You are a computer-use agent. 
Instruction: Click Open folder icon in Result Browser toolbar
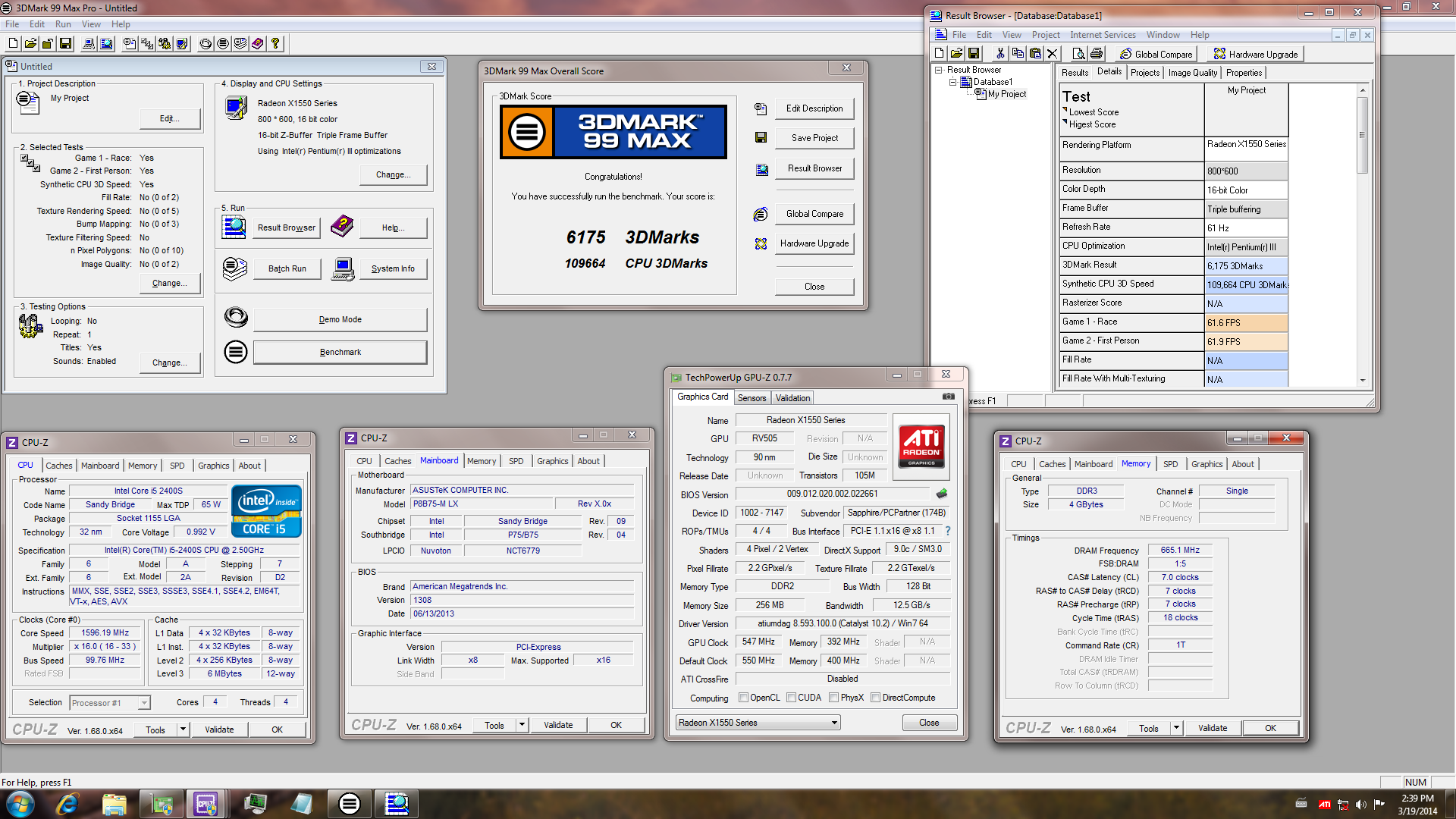pos(956,54)
